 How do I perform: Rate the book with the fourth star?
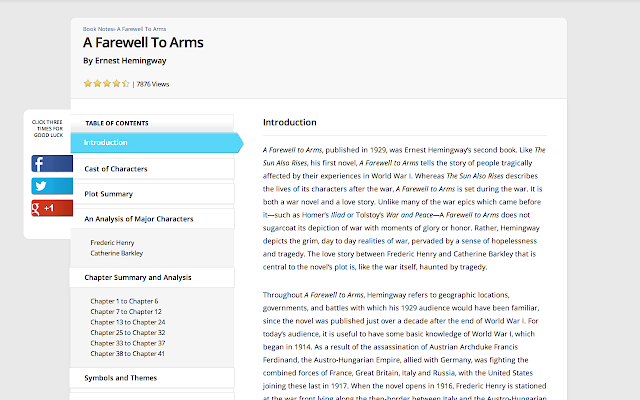tap(116, 84)
